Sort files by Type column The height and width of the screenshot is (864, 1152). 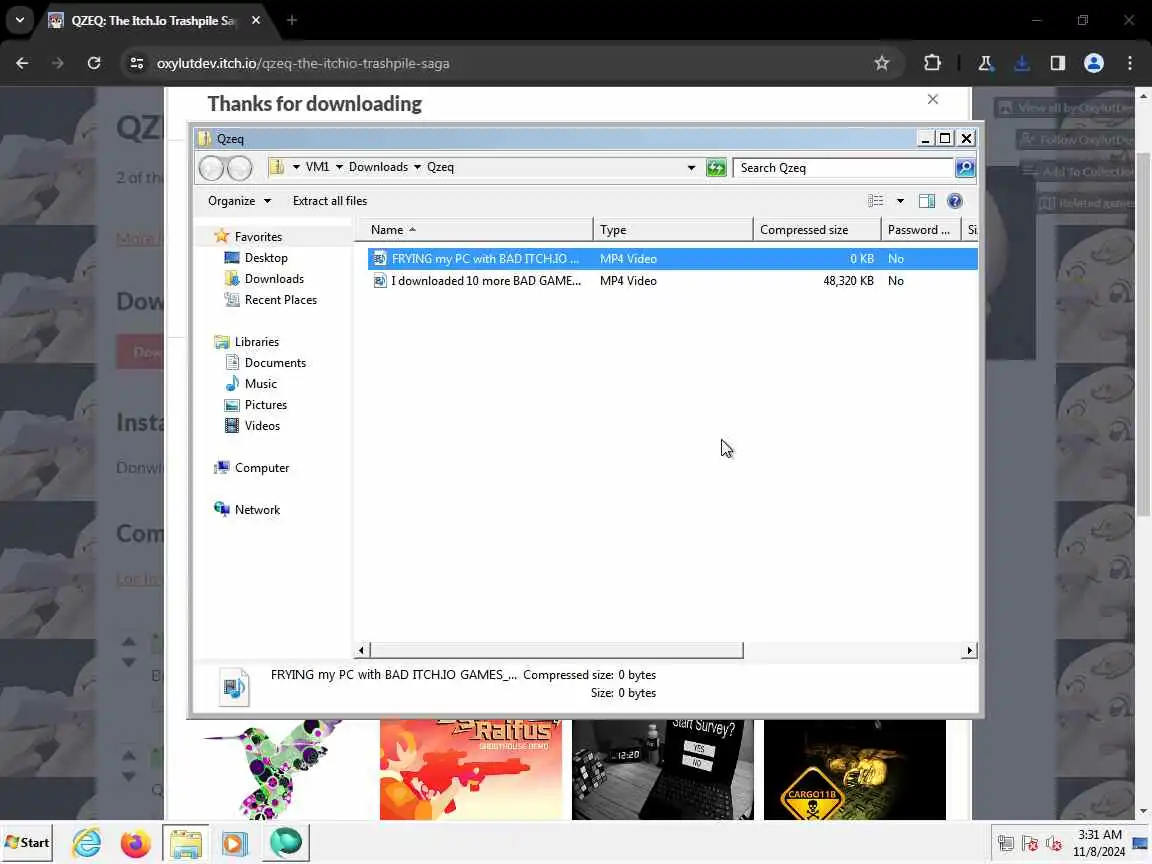tap(673, 230)
